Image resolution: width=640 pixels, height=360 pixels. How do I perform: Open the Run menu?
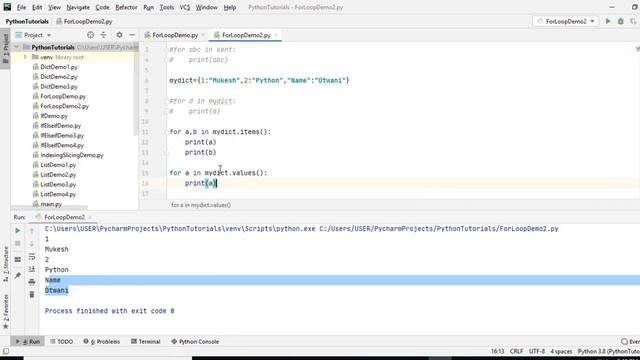tap(149, 7)
